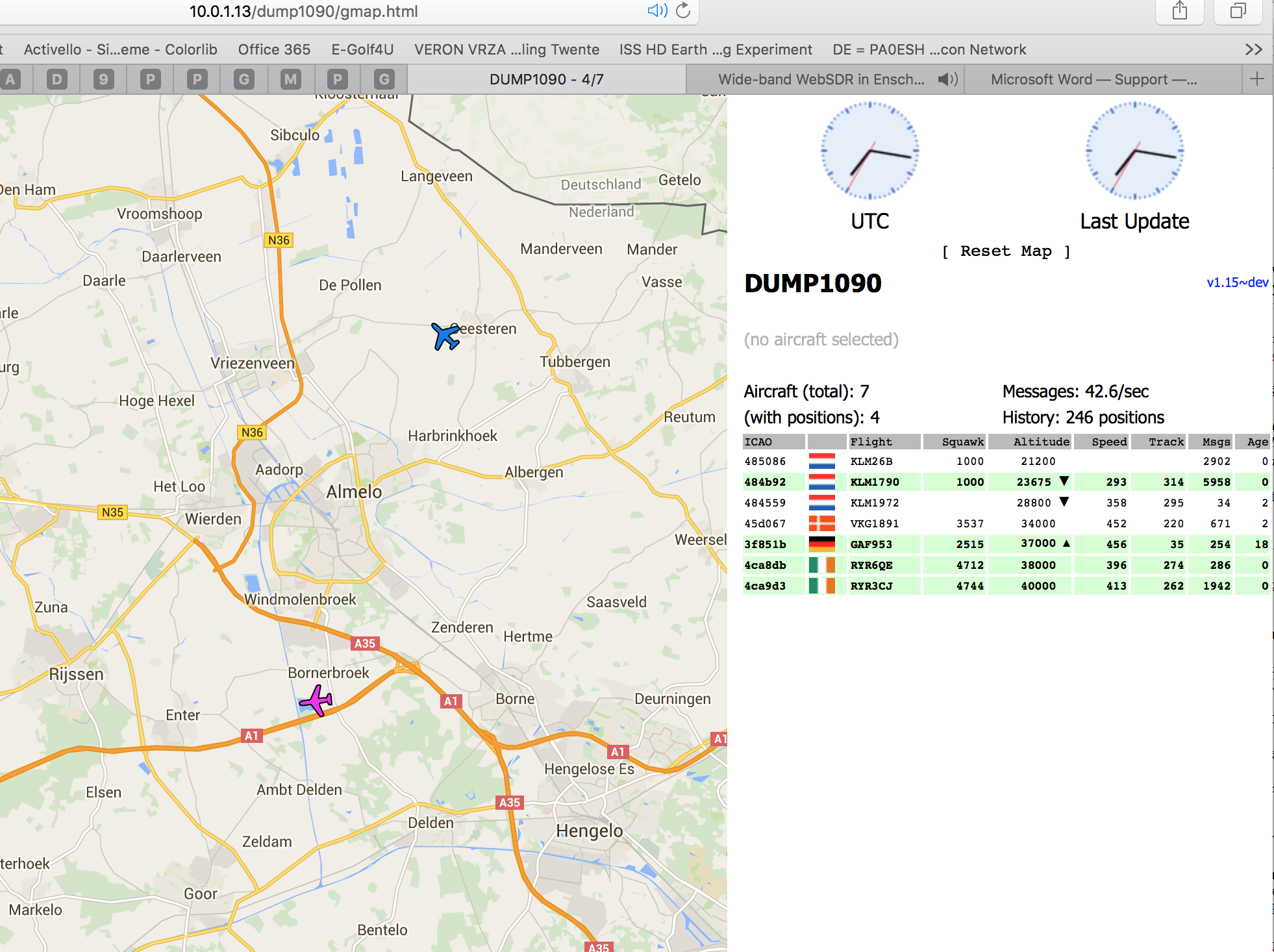Click the N35 road marker near Wierden
1274x952 pixels.
point(112,512)
